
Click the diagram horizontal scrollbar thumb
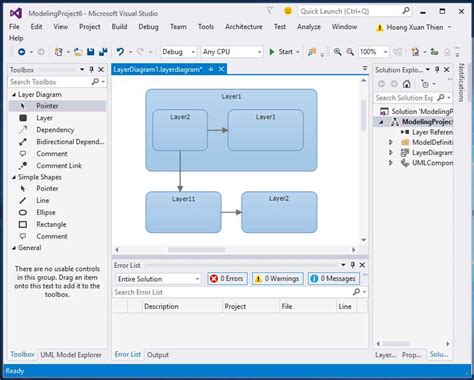196,250
